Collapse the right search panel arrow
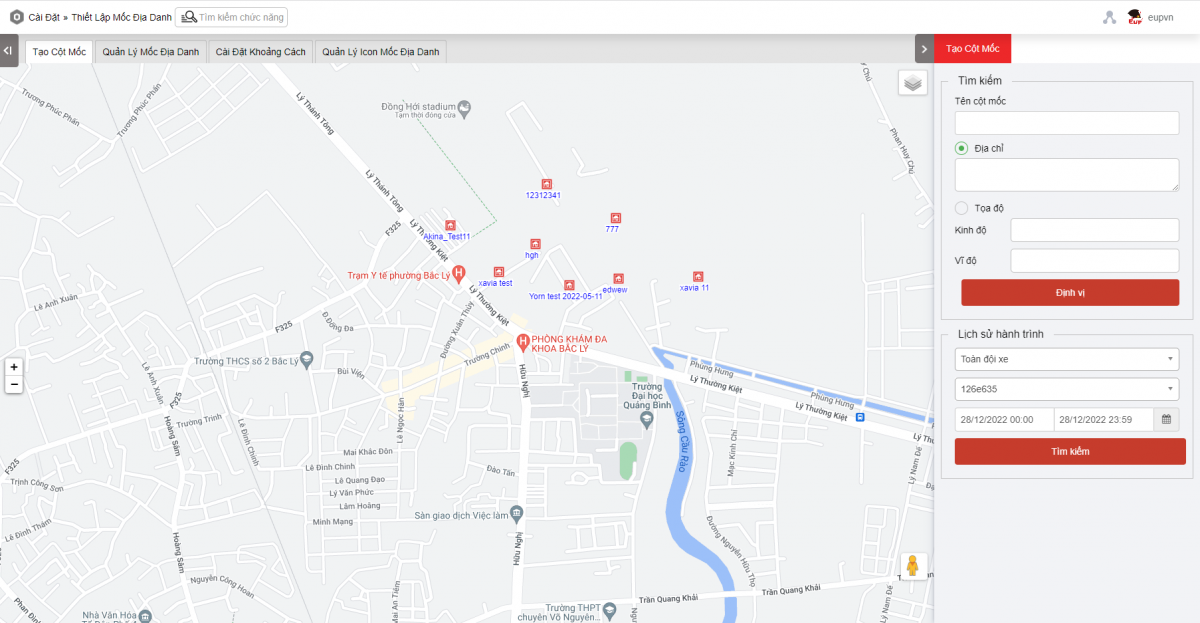The height and width of the screenshot is (623, 1200). [924, 49]
